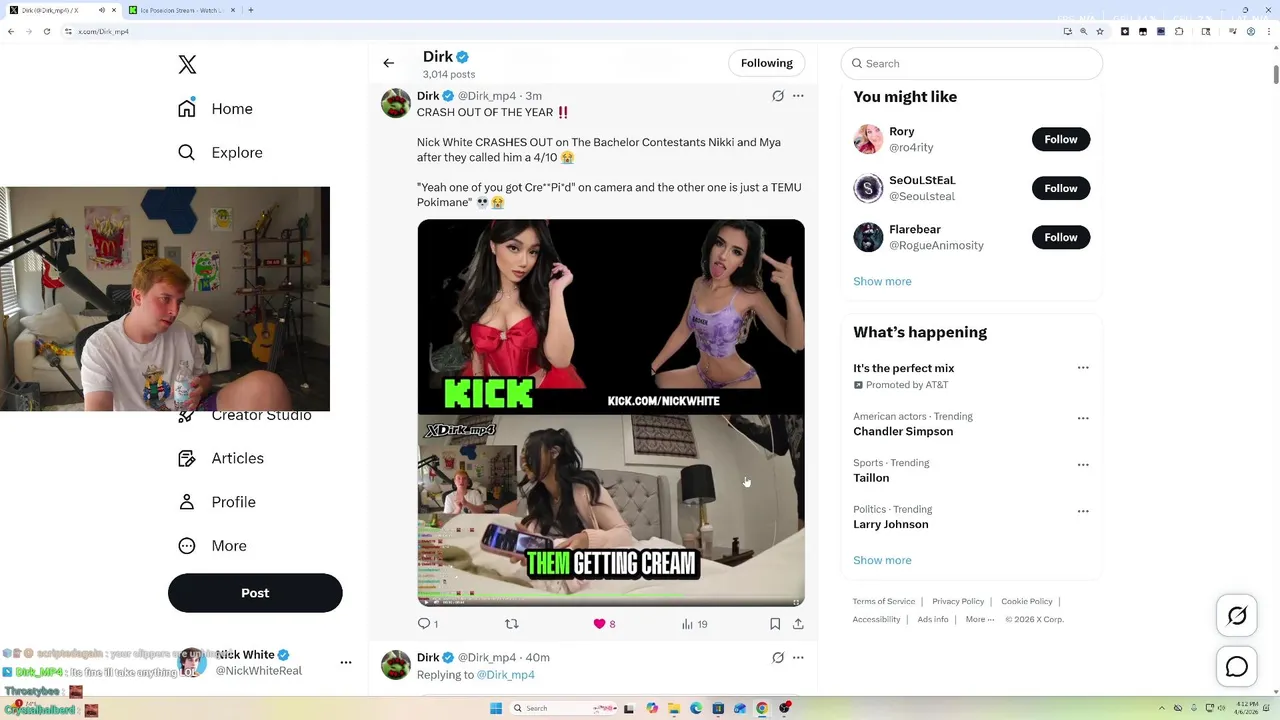Open options for AT&T promoted trend
Screen dimensions: 1280x720
point(1083,368)
